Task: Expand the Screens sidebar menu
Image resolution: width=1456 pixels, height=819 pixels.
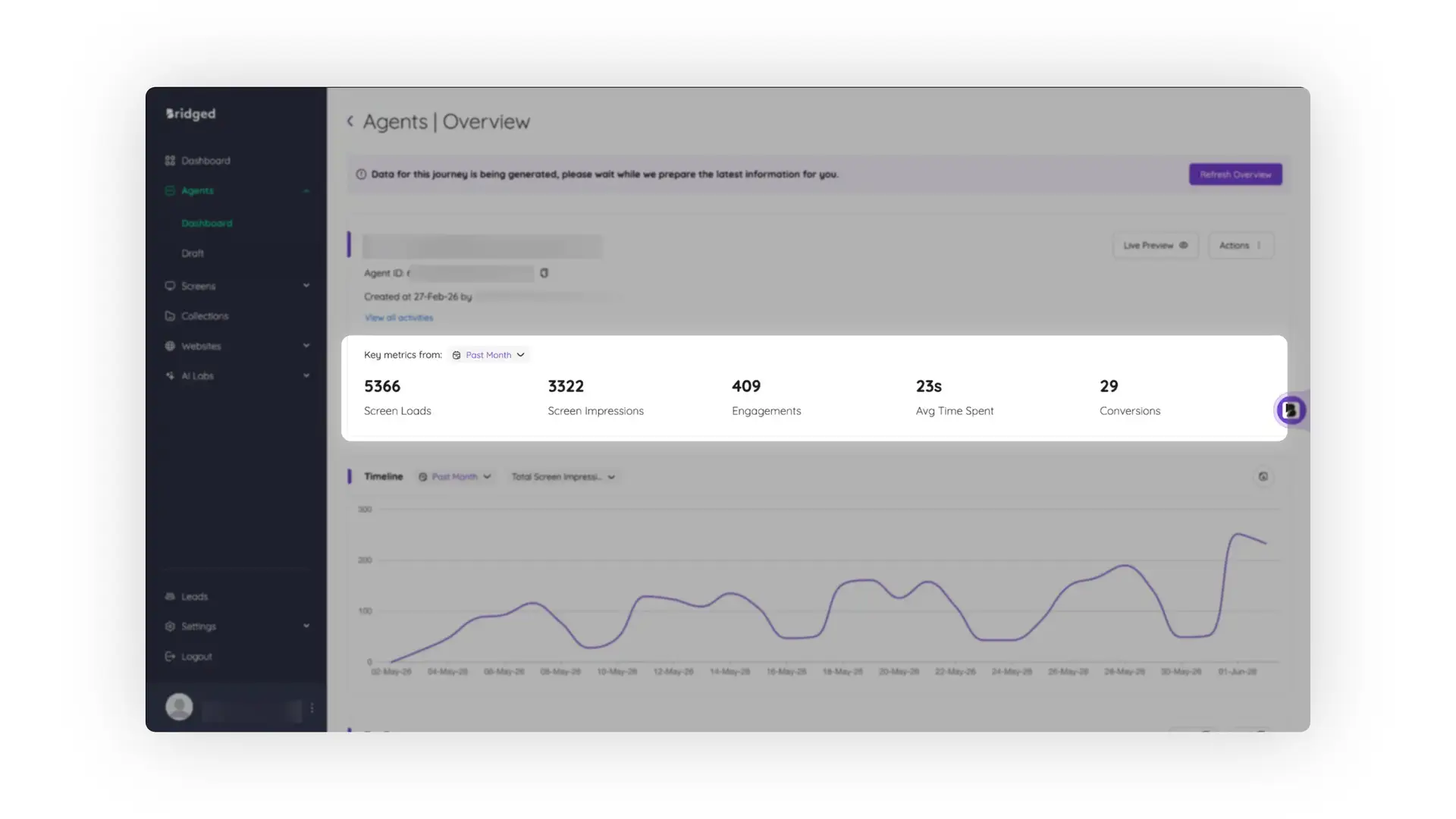Action: click(x=306, y=286)
